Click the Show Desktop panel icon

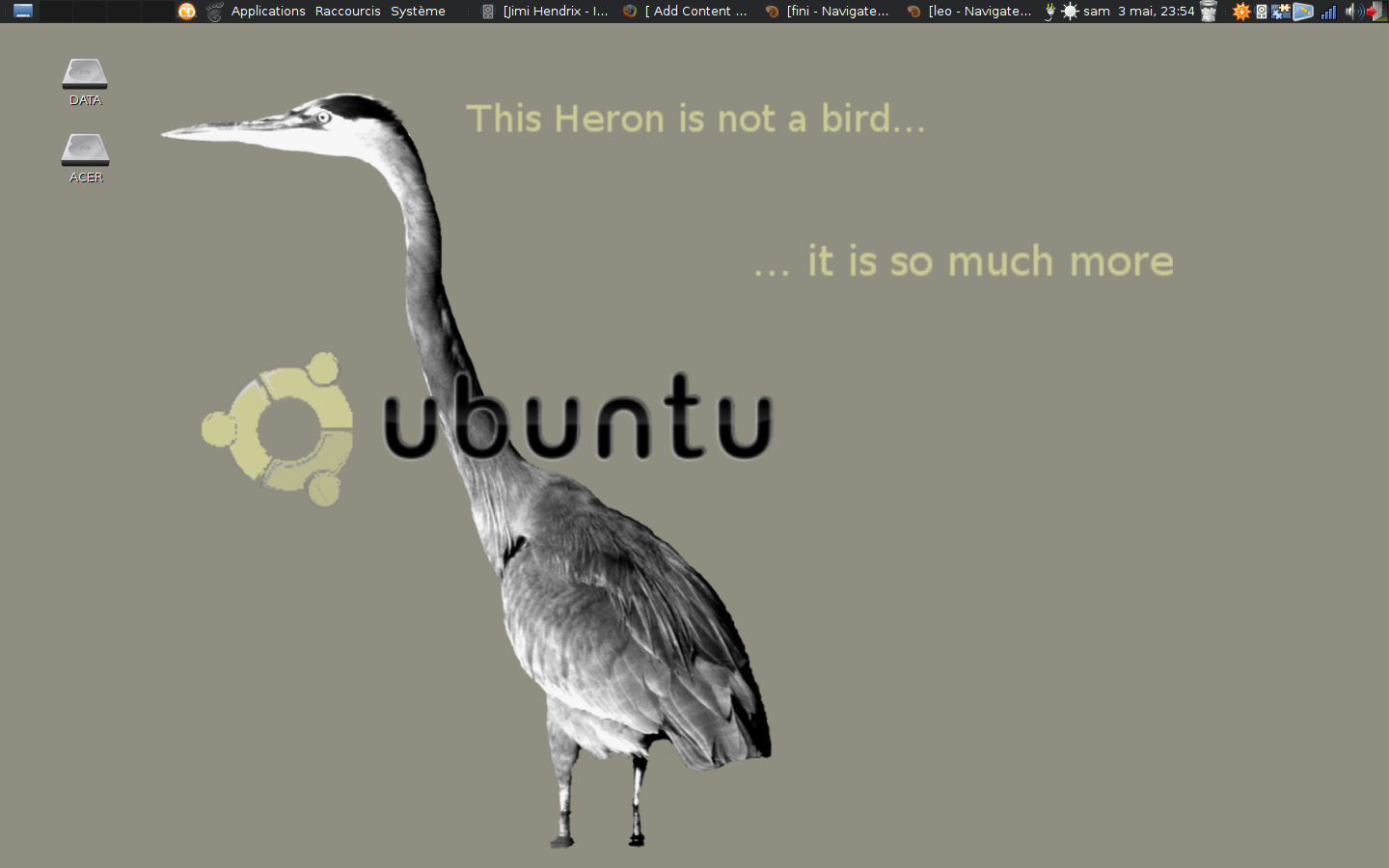pos(23,12)
